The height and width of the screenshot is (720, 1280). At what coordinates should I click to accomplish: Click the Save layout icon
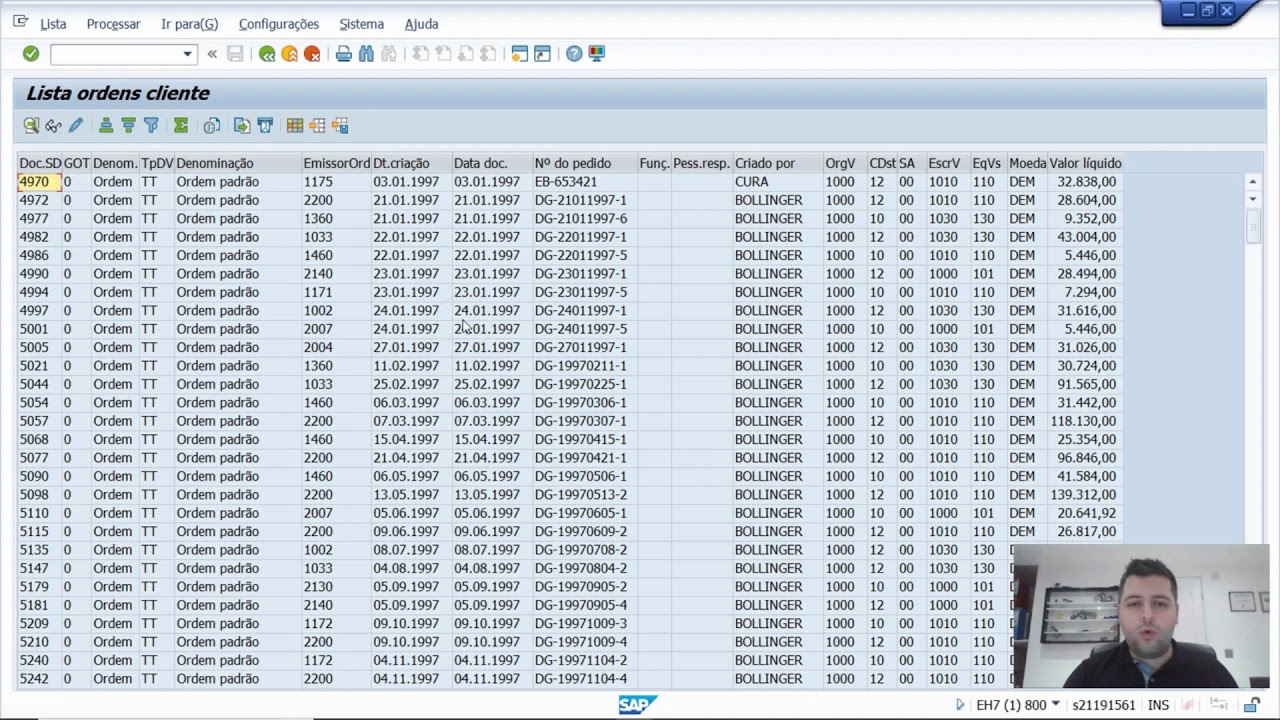[x=340, y=125]
